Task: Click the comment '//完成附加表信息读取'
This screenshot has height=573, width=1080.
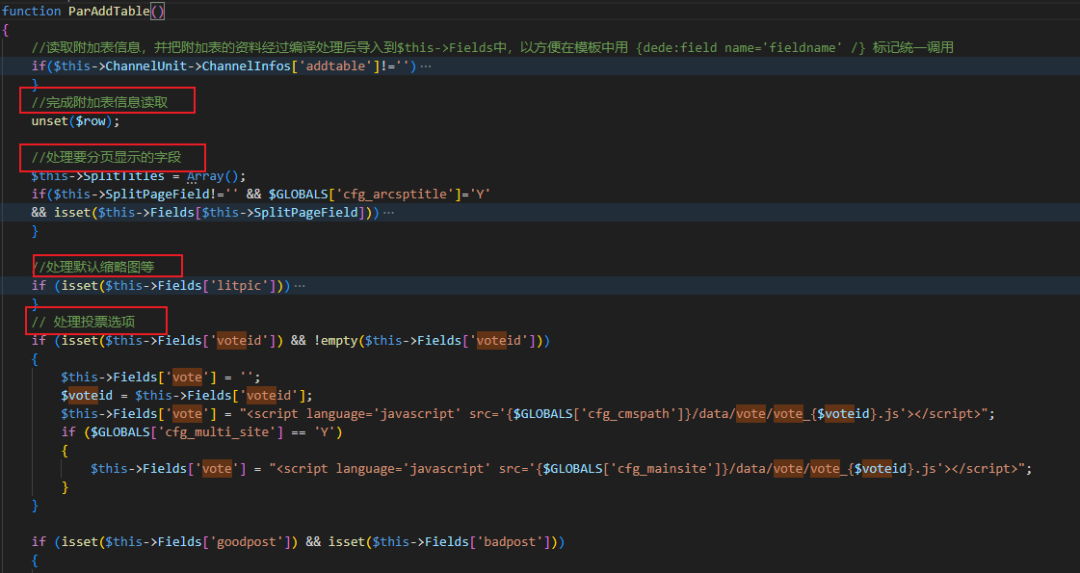Action: 99,103
